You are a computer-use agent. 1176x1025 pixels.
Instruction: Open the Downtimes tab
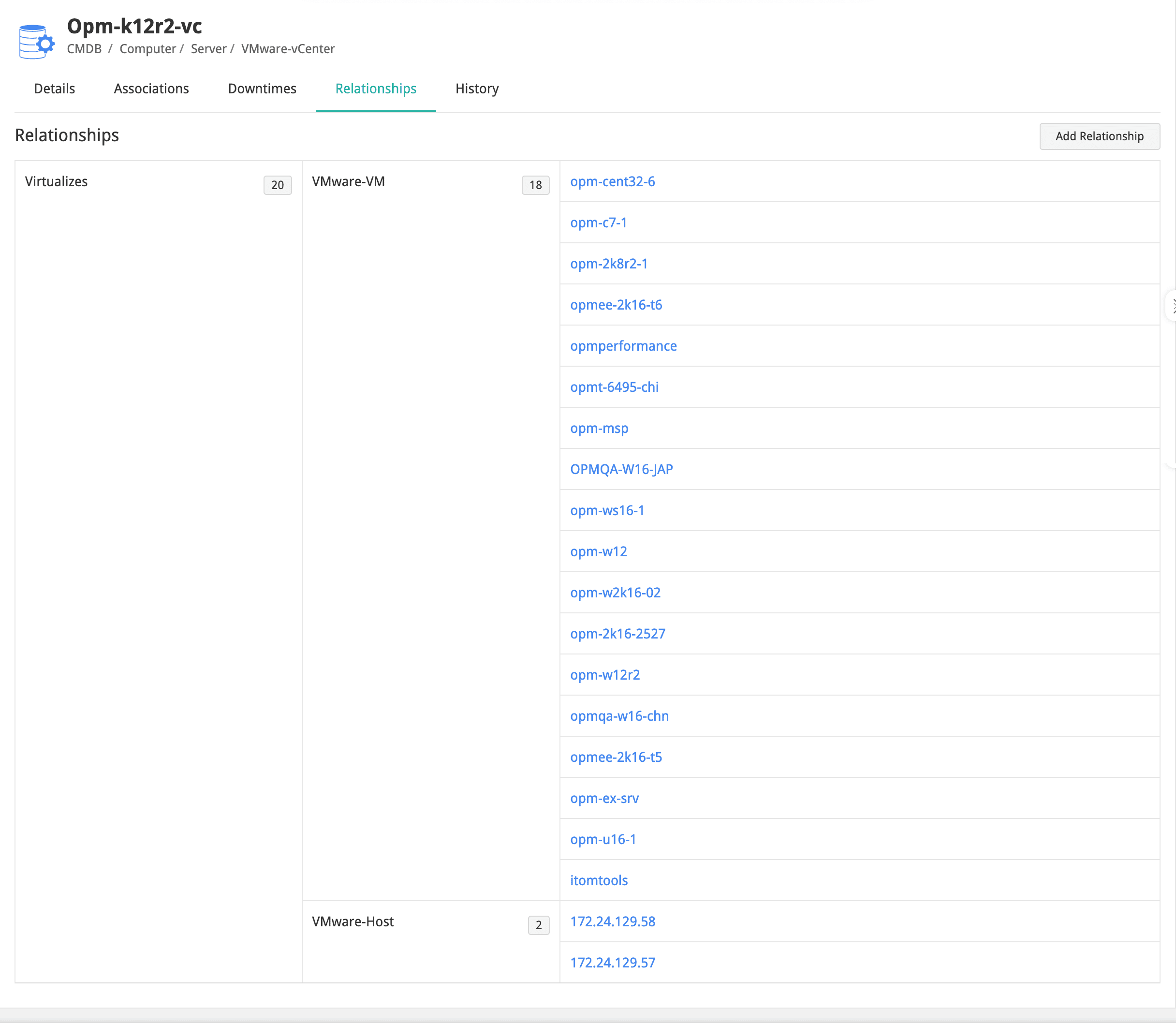click(262, 89)
